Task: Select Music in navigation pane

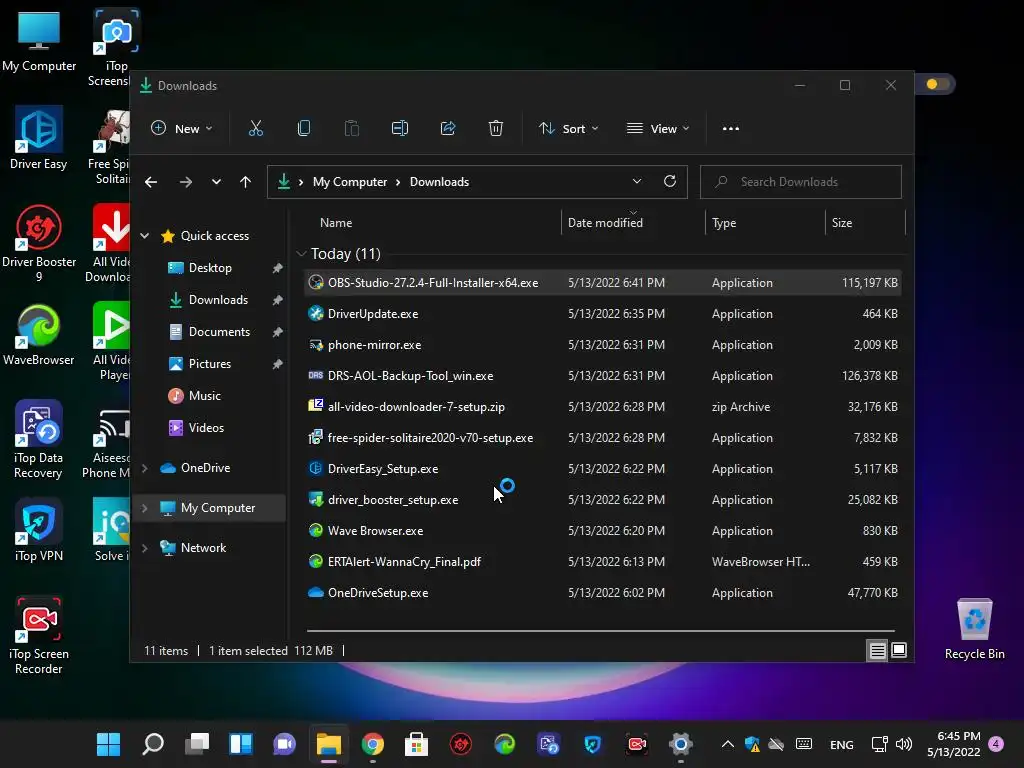Action: click(x=204, y=396)
